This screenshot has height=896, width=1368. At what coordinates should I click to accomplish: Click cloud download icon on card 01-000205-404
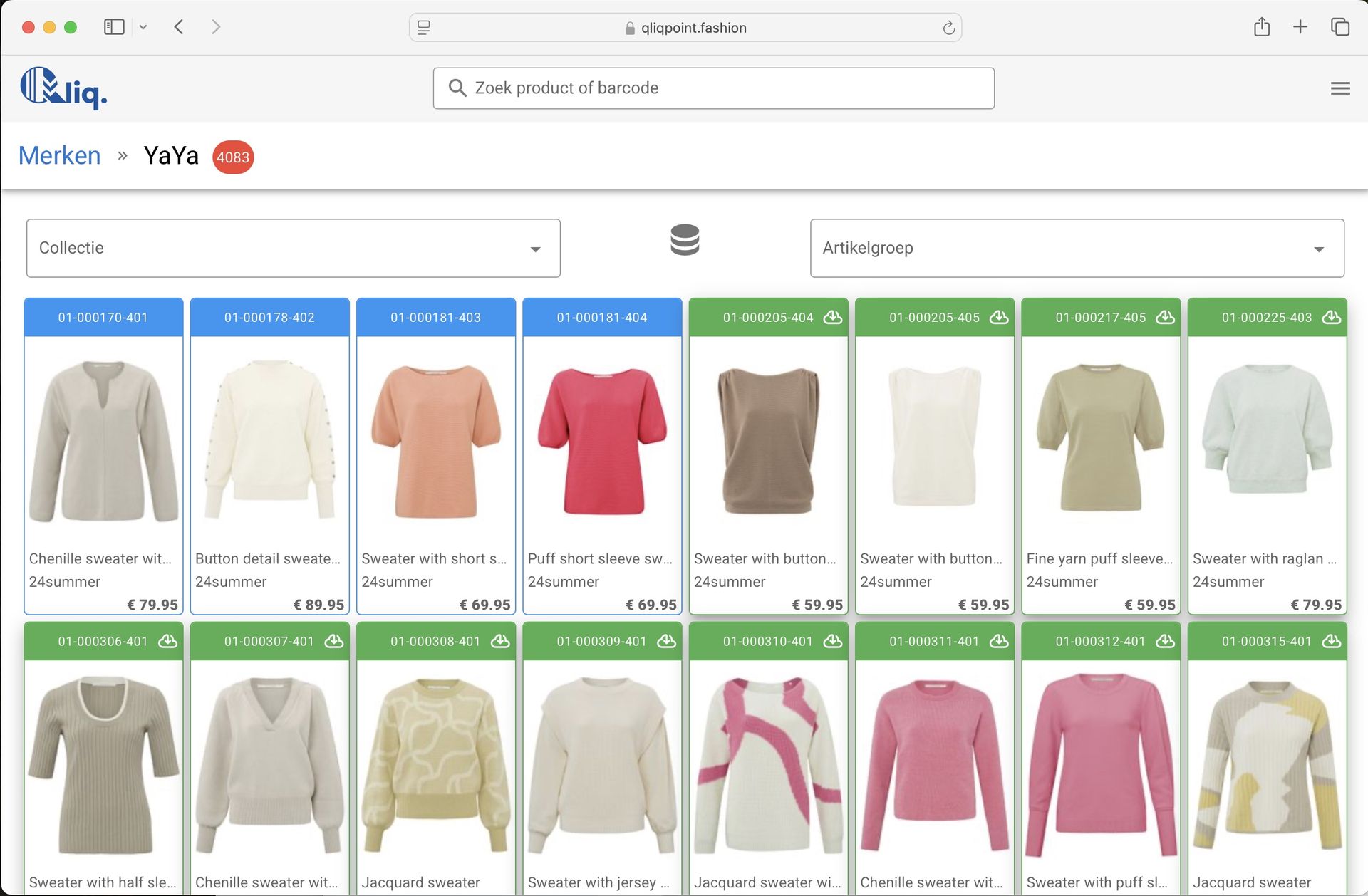pos(832,317)
